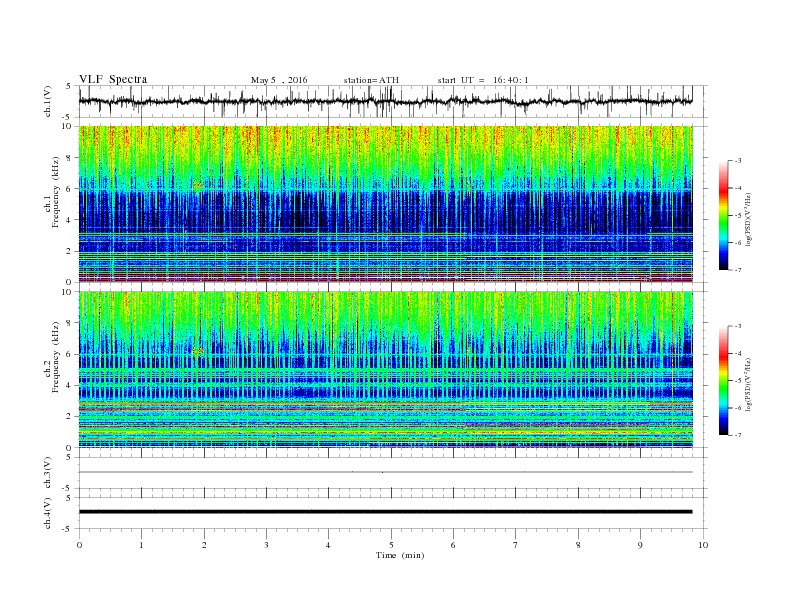
Task: Click the "8" kHz tick on ch.1 spectrogram
Action: tap(70, 158)
